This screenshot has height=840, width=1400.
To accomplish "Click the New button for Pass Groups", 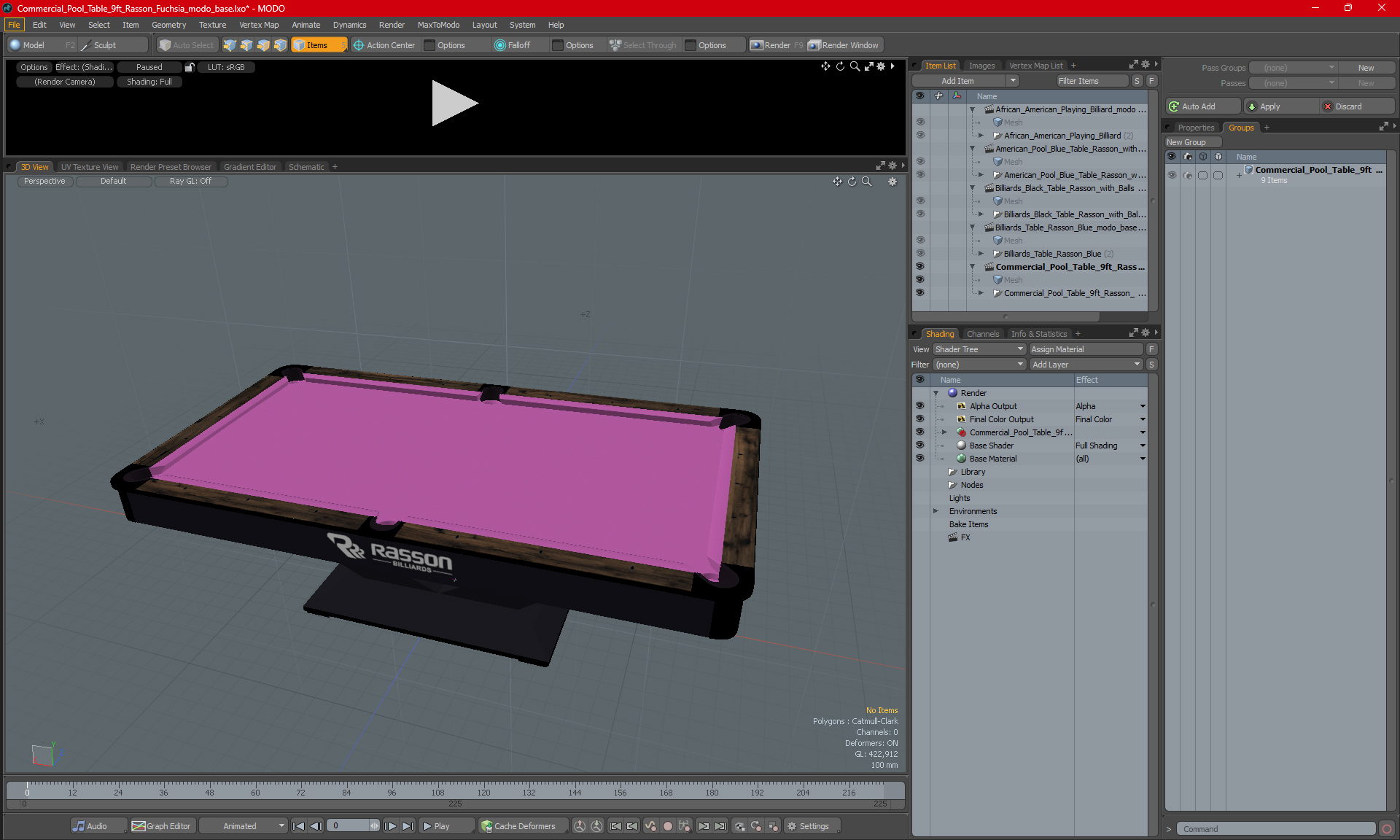I will (1366, 68).
